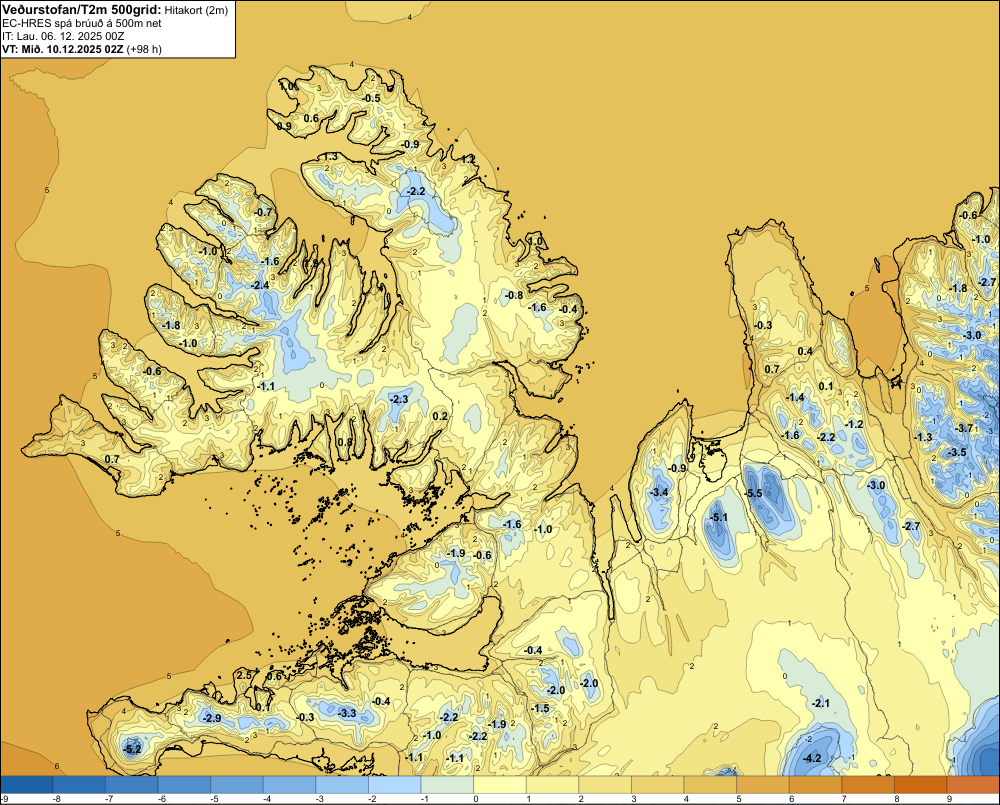Pick legend color between -7 and -6
The height and width of the screenshot is (805, 1000).
(x=131, y=784)
